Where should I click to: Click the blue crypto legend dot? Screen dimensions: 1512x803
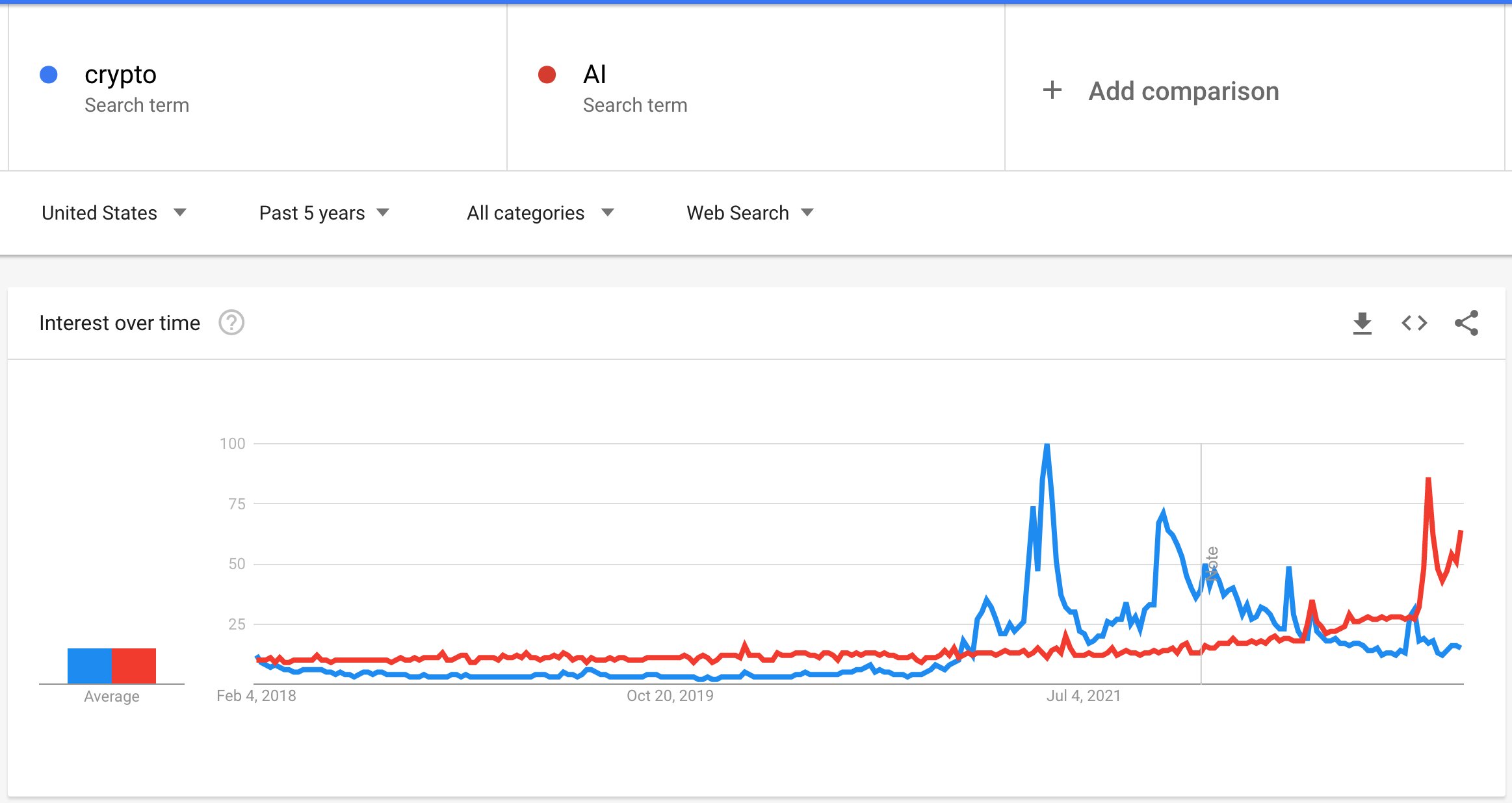click(x=48, y=74)
